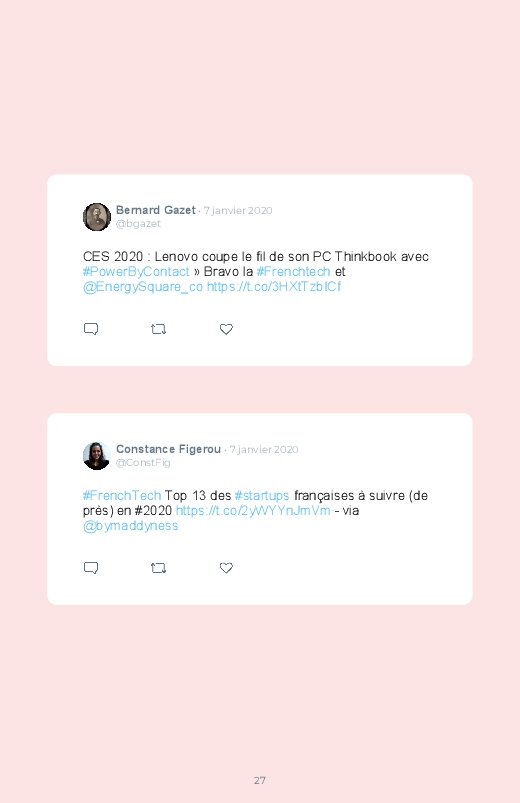This screenshot has height=803, width=520.
Task: Visit the @EnergySquare_co mention
Action: [x=143, y=286]
